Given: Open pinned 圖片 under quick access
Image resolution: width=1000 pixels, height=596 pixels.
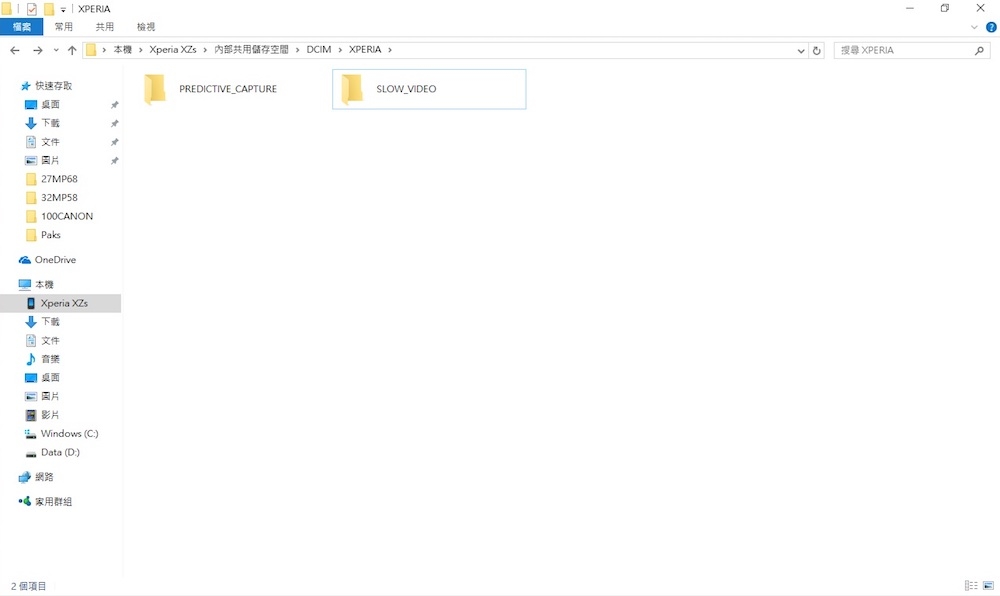Looking at the screenshot, I should [x=50, y=160].
